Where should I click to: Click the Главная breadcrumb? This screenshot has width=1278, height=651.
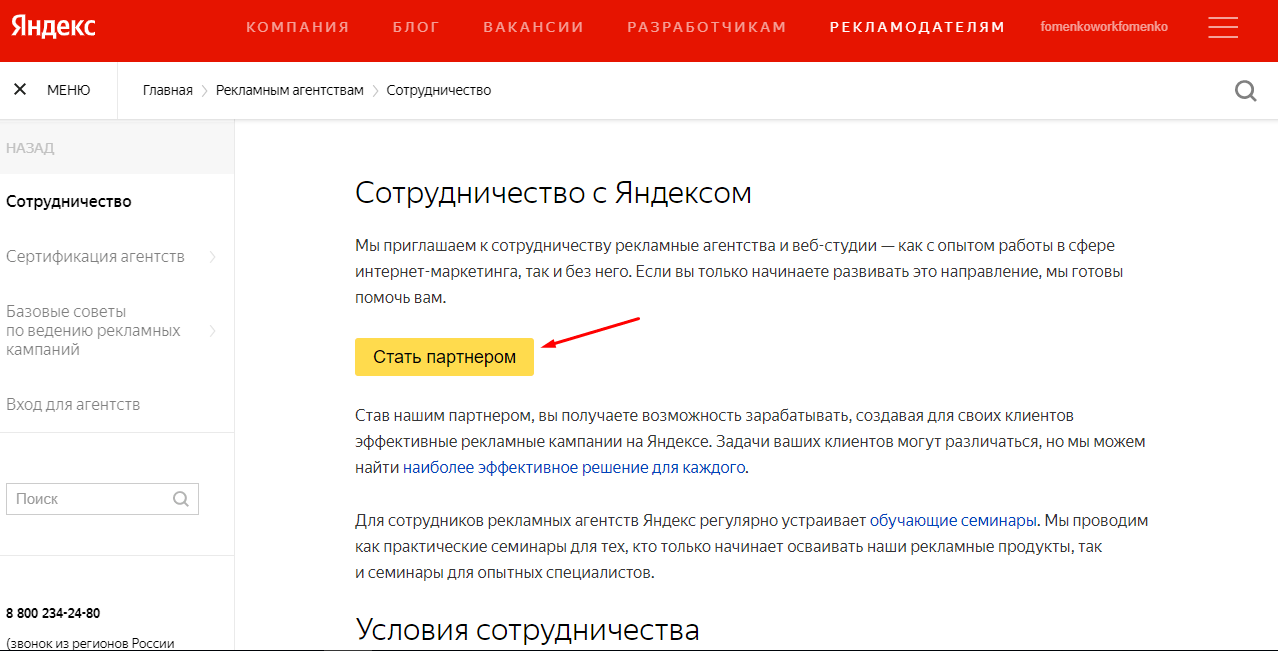pyautogui.click(x=167, y=91)
